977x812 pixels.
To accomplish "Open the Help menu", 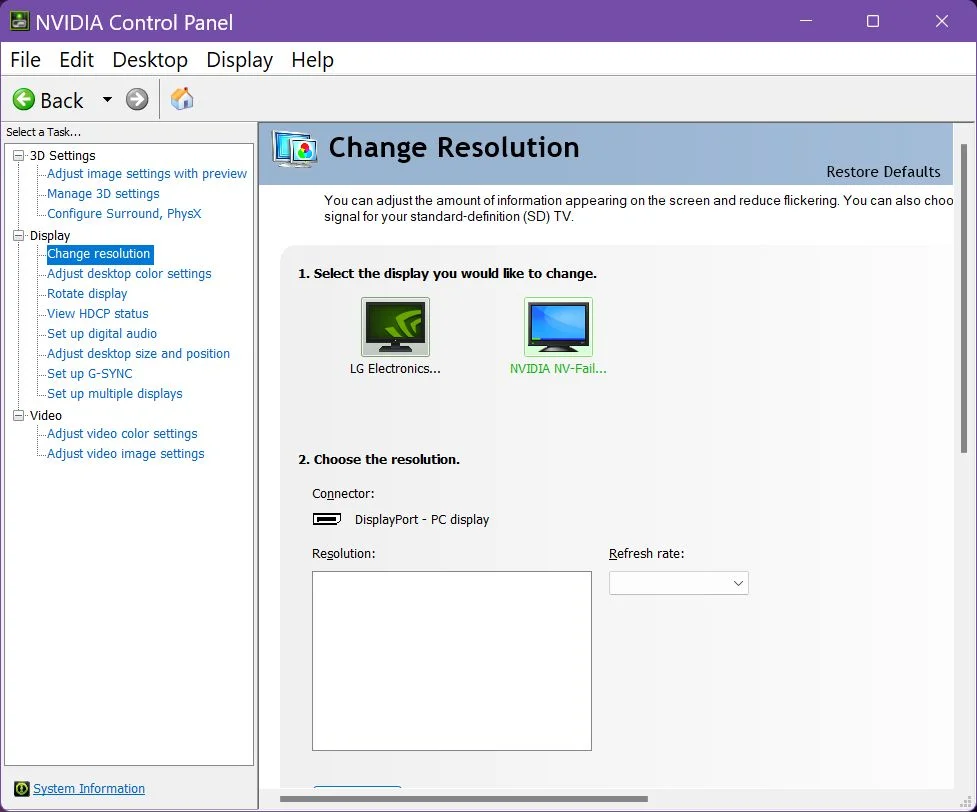I will pos(312,60).
